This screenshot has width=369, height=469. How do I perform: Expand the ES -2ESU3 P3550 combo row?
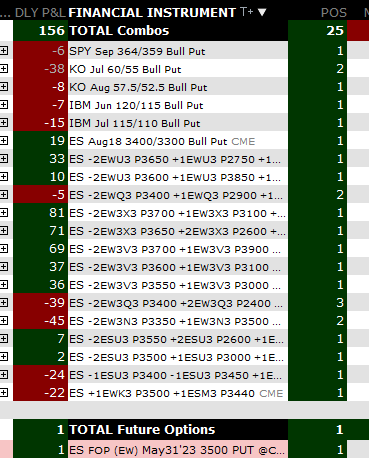point(4,339)
